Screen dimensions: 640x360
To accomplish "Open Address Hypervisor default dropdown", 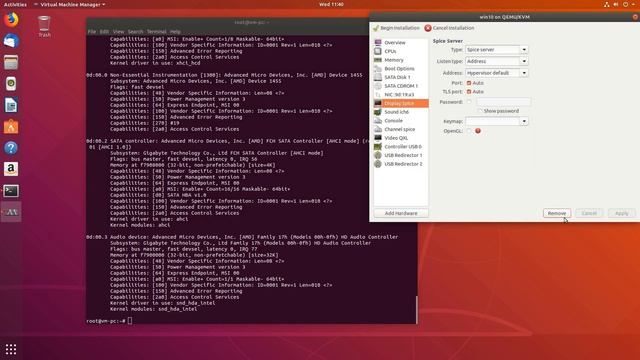I will click(x=497, y=73).
